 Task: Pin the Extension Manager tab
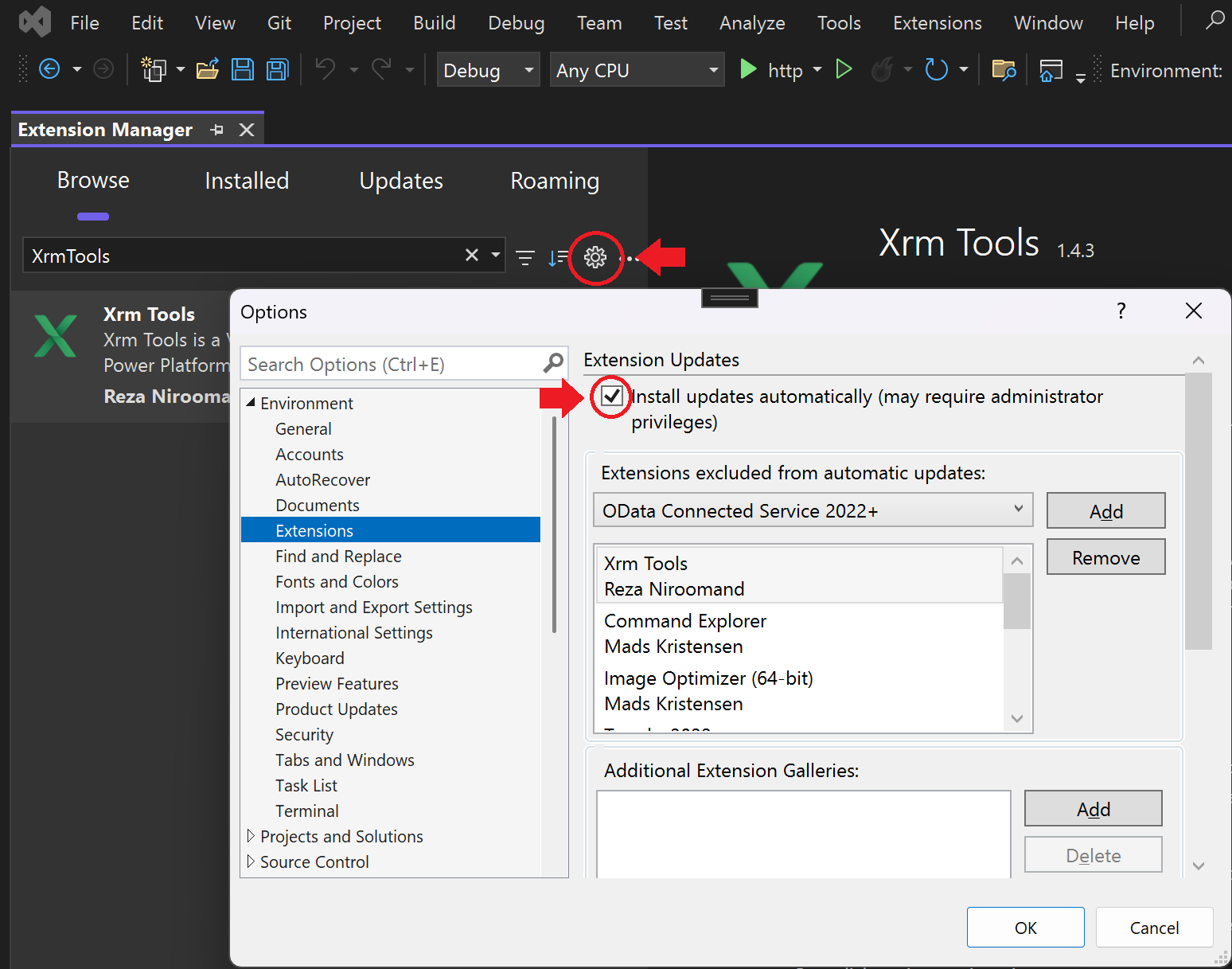click(x=216, y=130)
